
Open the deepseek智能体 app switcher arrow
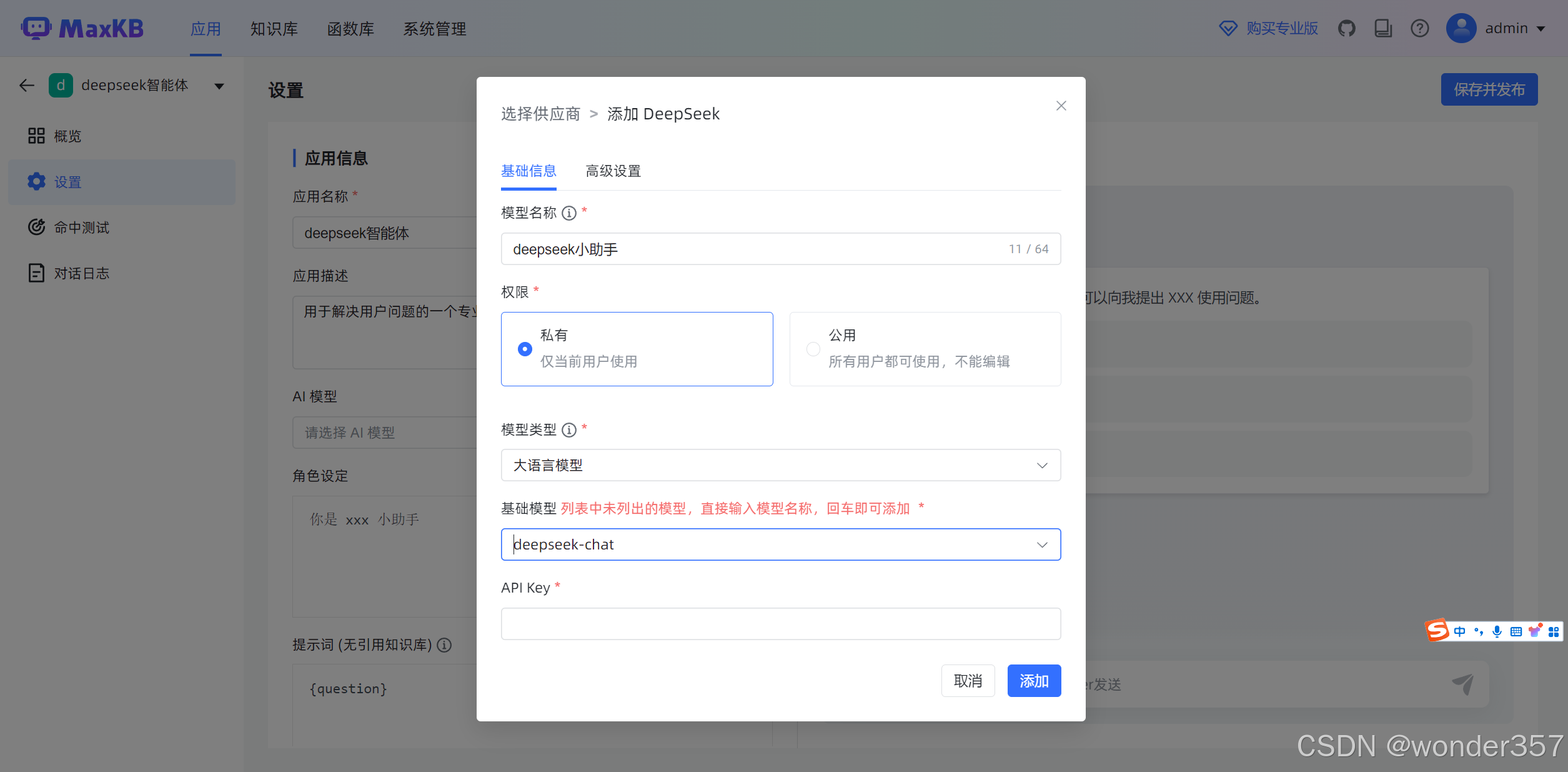[219, 86]
